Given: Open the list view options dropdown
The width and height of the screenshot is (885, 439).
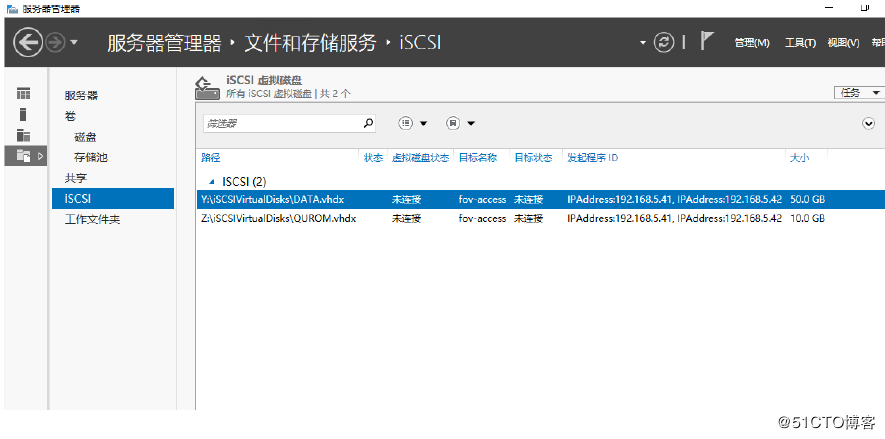Looking at the screenshot, I should [413, 123].
